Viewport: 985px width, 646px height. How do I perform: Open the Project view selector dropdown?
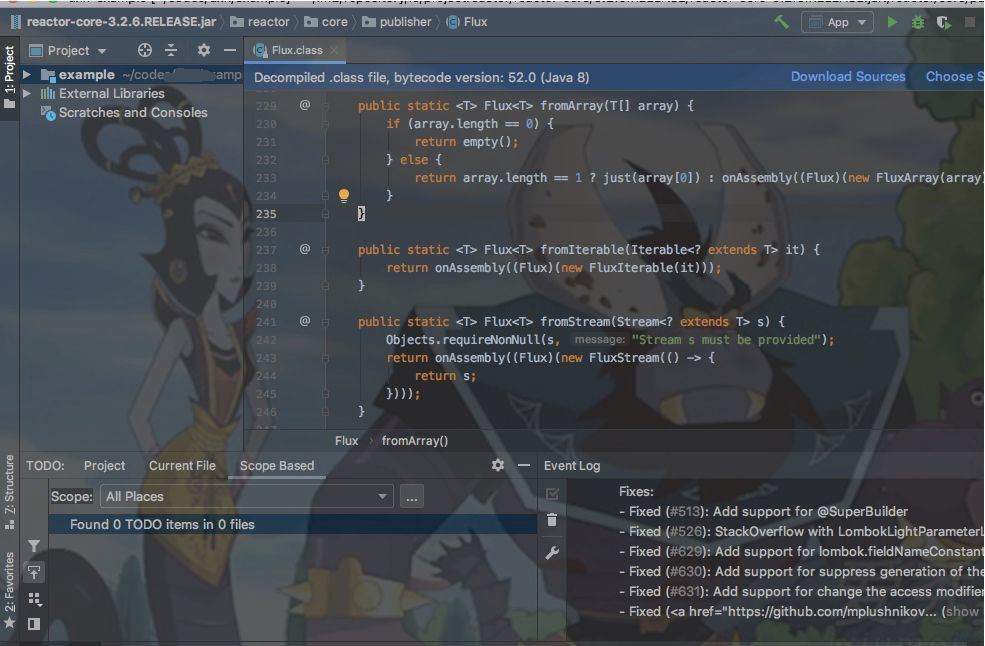point(68,50)
